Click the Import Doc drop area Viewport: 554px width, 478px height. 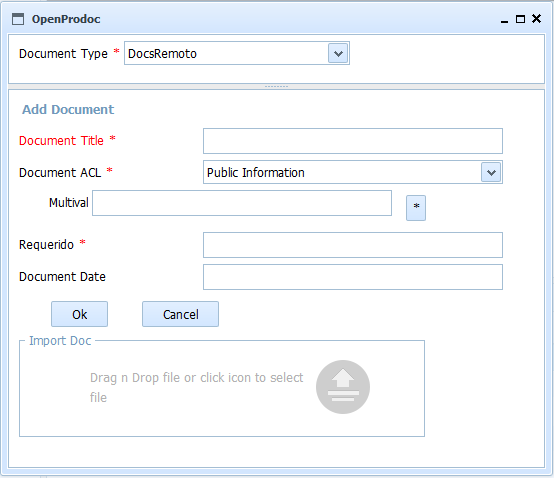[222, 389]
